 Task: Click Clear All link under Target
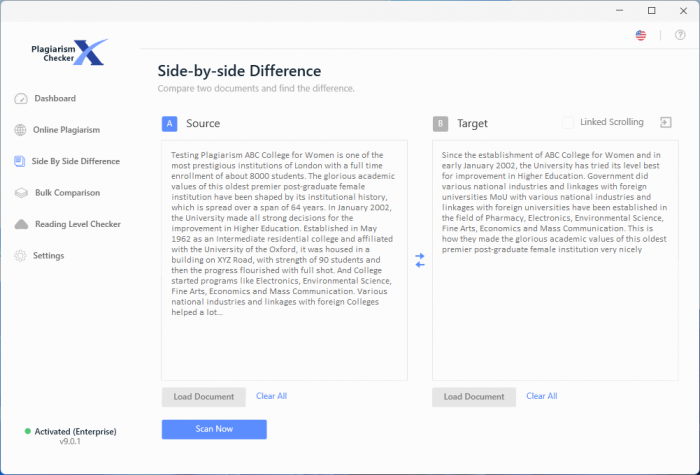(542, 397)
